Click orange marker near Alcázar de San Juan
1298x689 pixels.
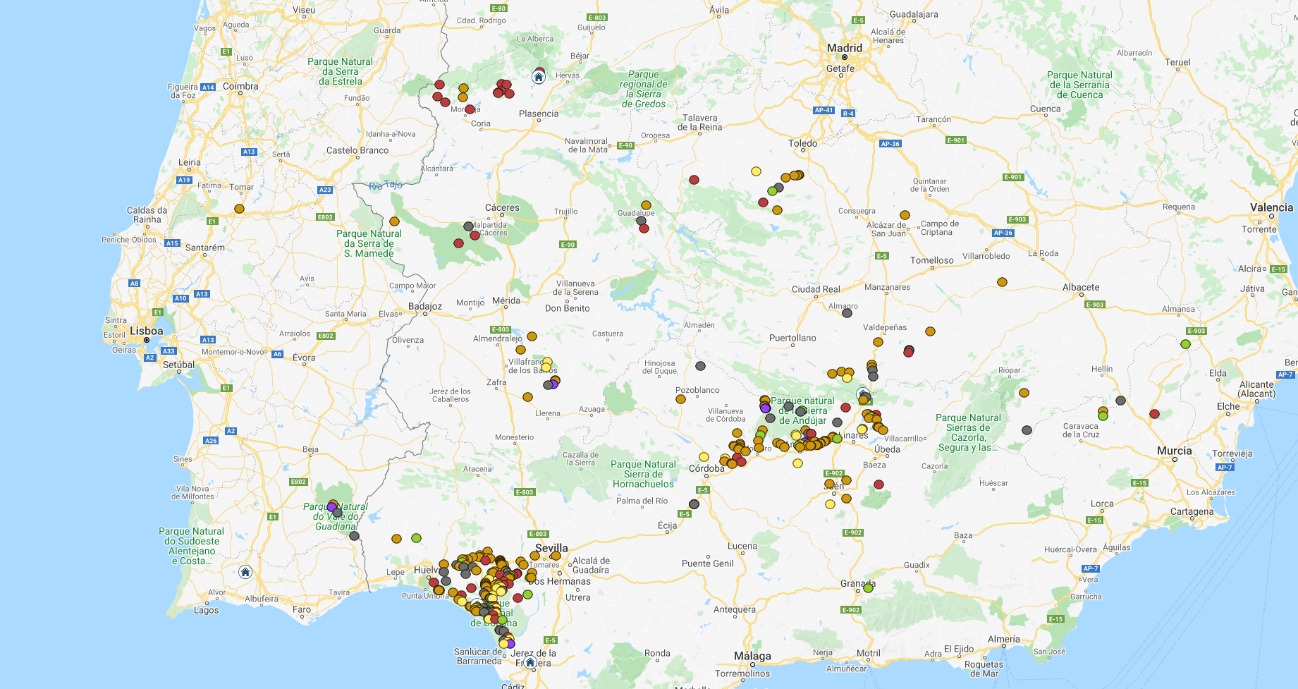click(x=904, y=215)
